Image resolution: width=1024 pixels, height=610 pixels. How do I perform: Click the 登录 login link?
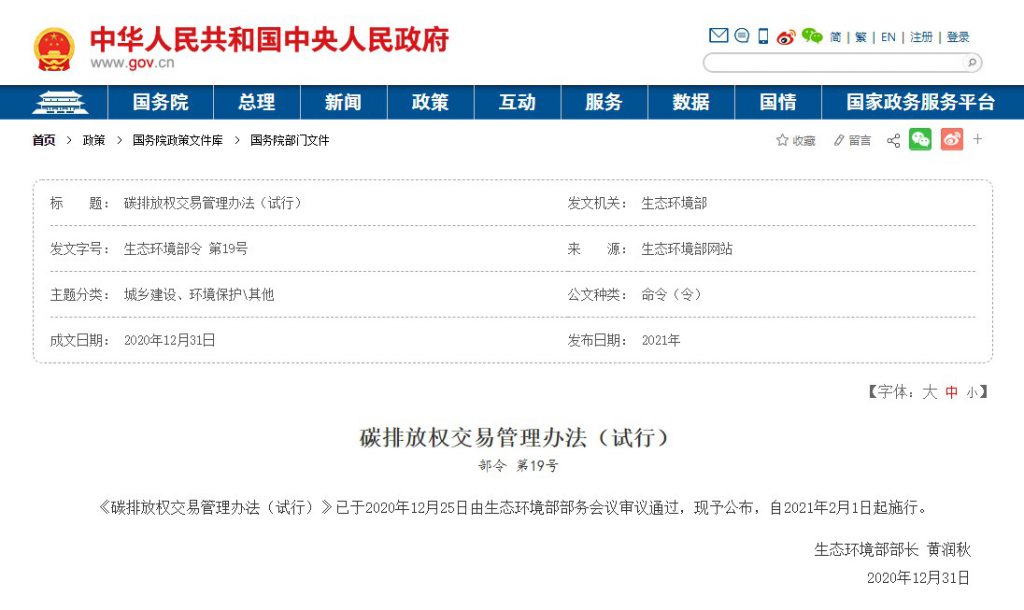pos(958,35)
